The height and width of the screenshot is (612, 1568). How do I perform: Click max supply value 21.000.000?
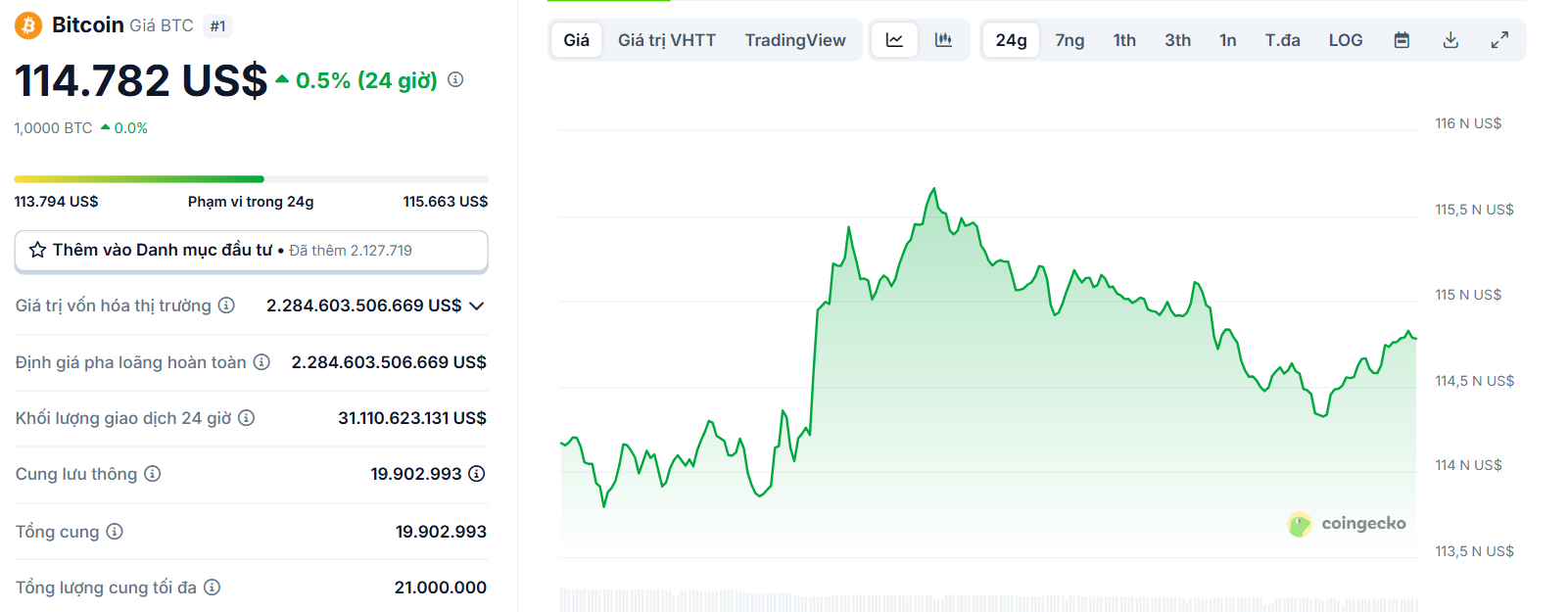coord(441,588)
